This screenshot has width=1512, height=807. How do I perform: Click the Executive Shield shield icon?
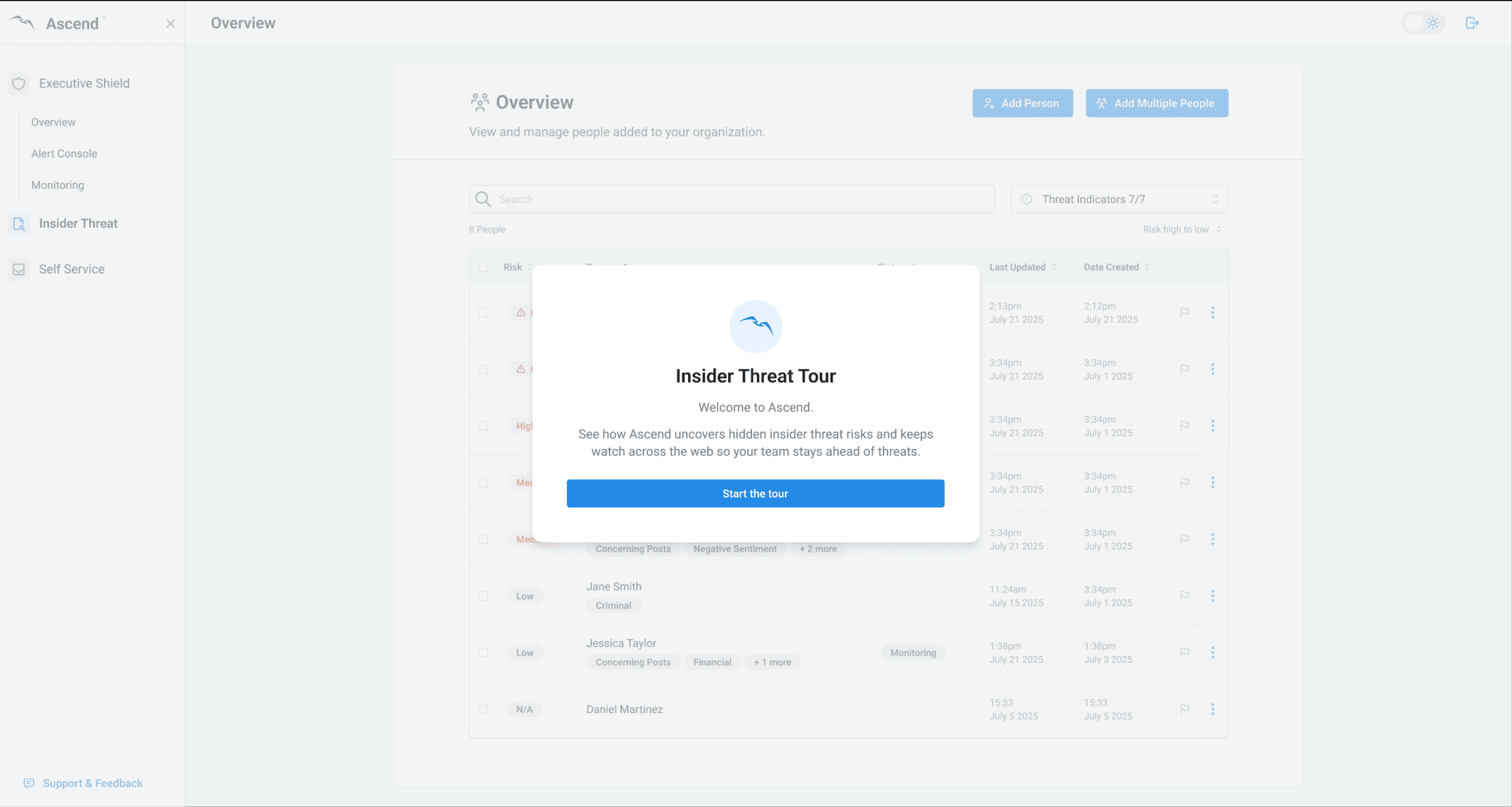19,83
